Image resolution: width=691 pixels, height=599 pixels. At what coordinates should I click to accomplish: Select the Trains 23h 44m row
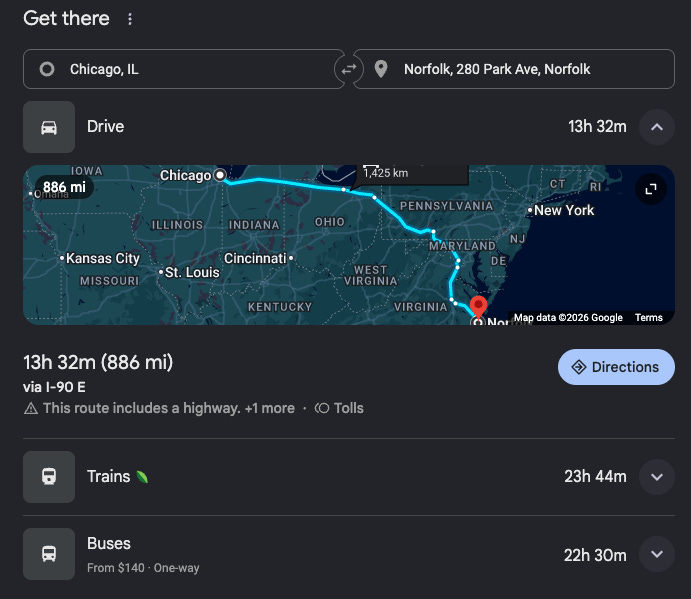tap(349, 477)
